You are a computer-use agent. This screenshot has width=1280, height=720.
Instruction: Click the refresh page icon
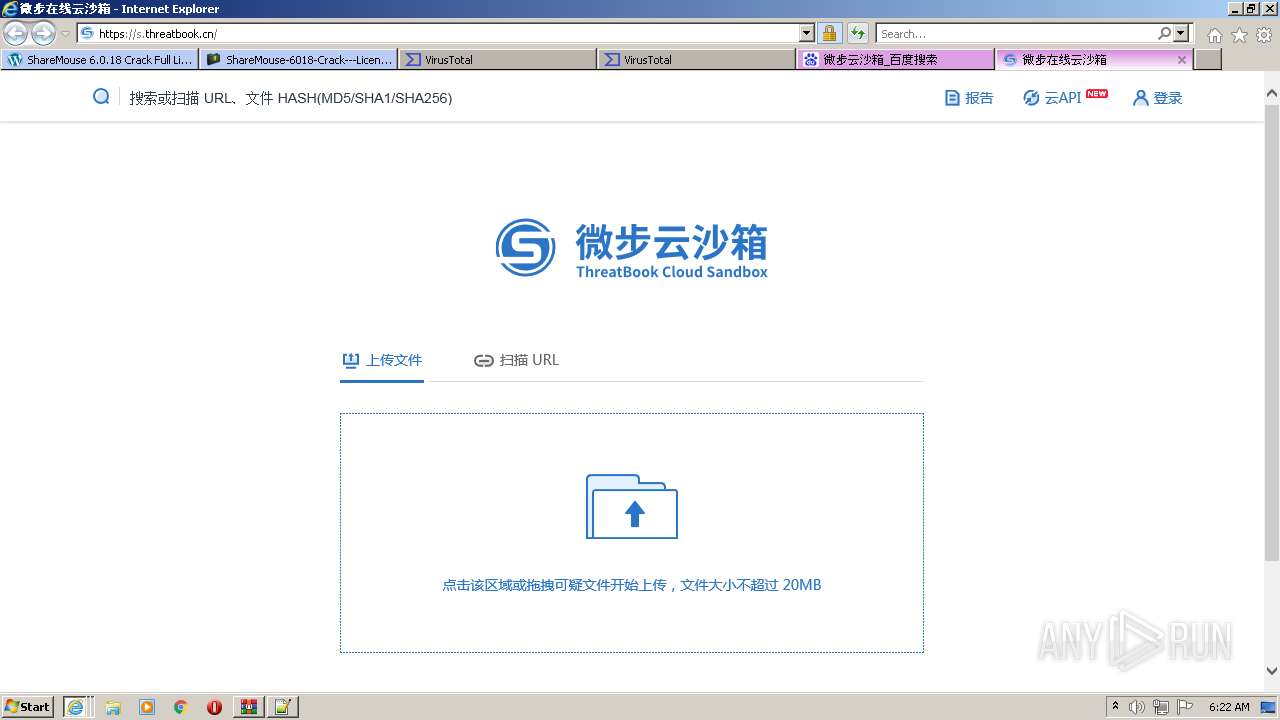point(858,33)
